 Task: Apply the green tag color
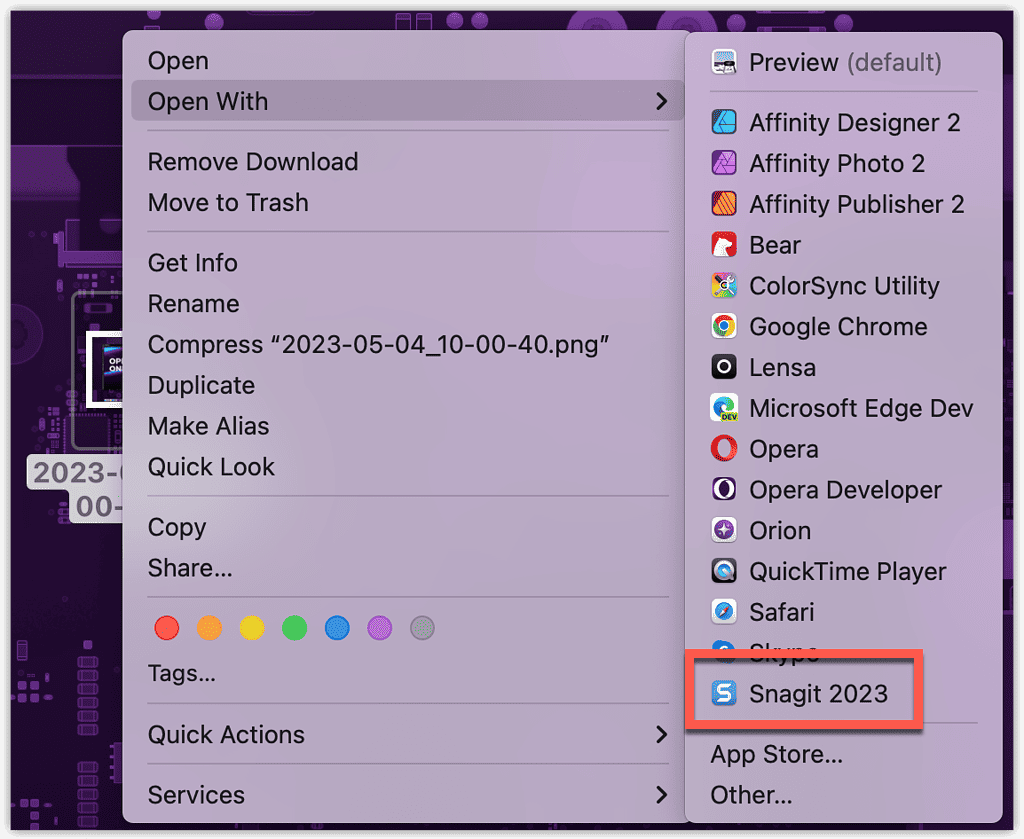coord(295,628)
